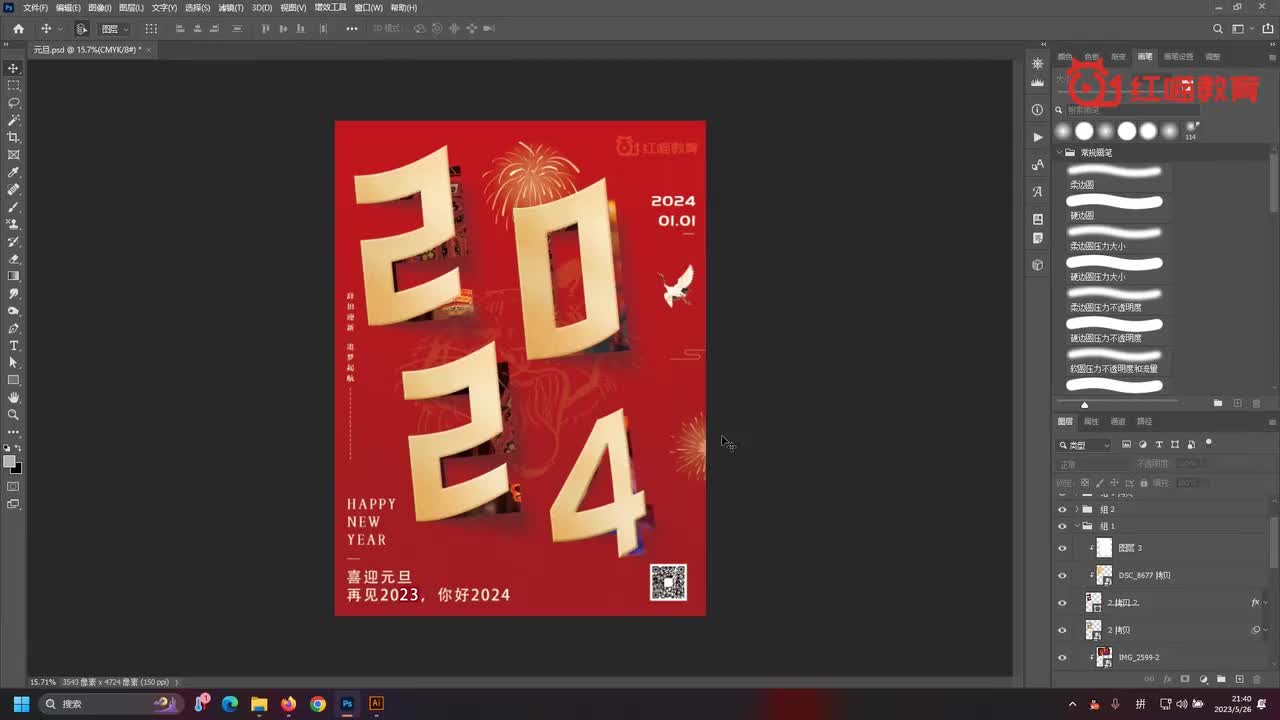The width and height of the screenshot is (1280, 720).
Task: Hide the IMG_2599-2 layer
Action: [1062, 657]
